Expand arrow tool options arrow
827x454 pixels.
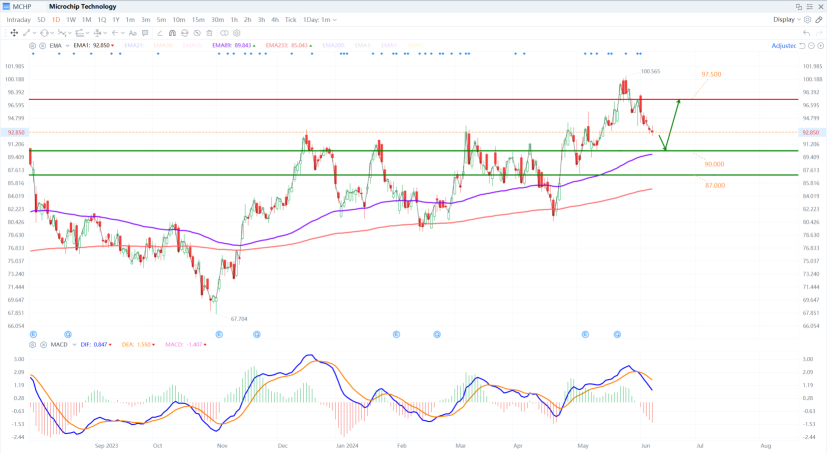tap(123, 33)
